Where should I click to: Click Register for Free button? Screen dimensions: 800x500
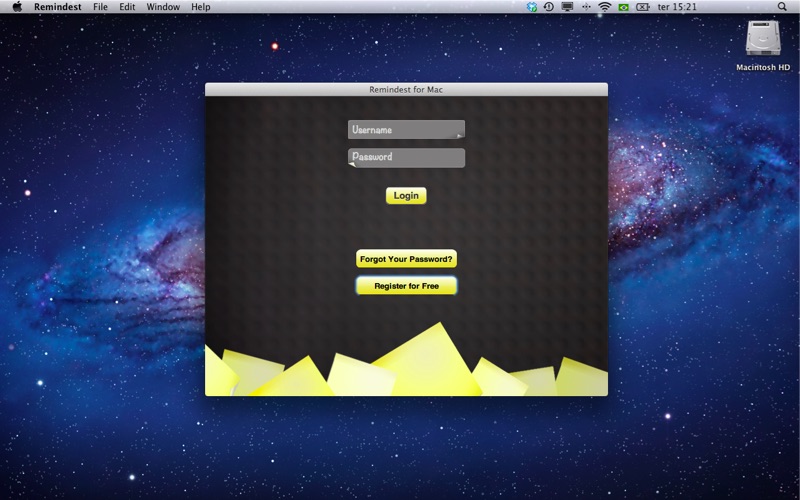click(x=406, y=286)
